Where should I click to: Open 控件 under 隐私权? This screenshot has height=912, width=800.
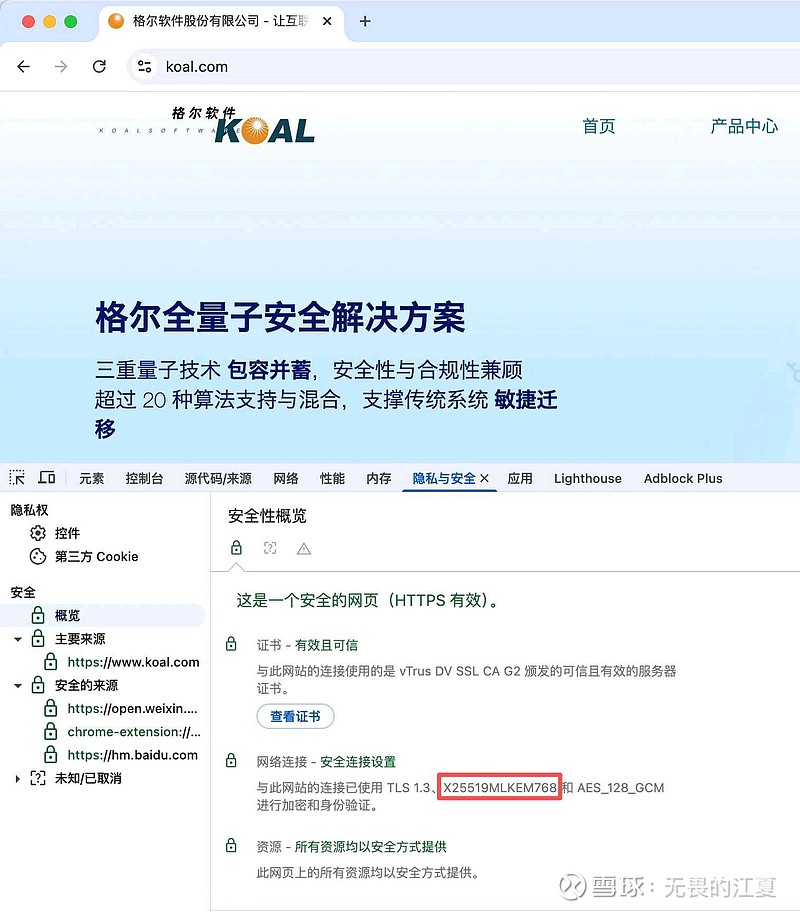click(x=67, y=533)
